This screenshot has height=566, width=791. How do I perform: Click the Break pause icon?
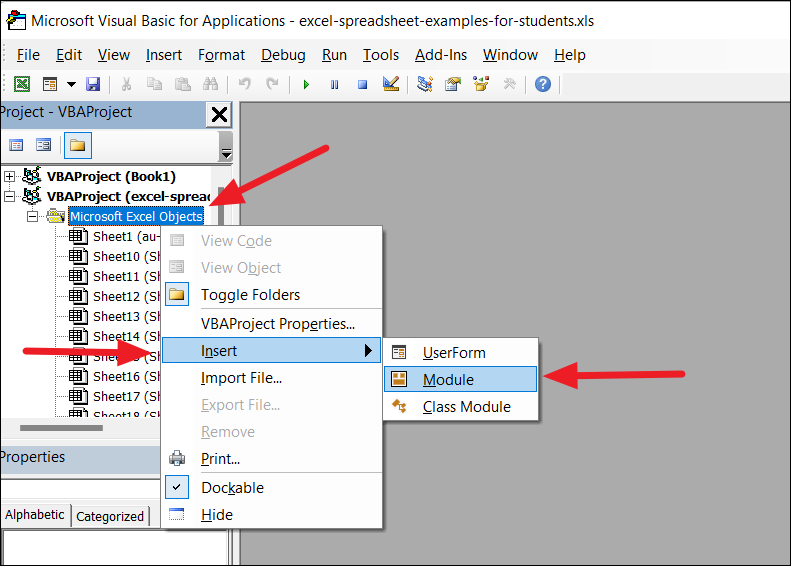coord(334,84)
